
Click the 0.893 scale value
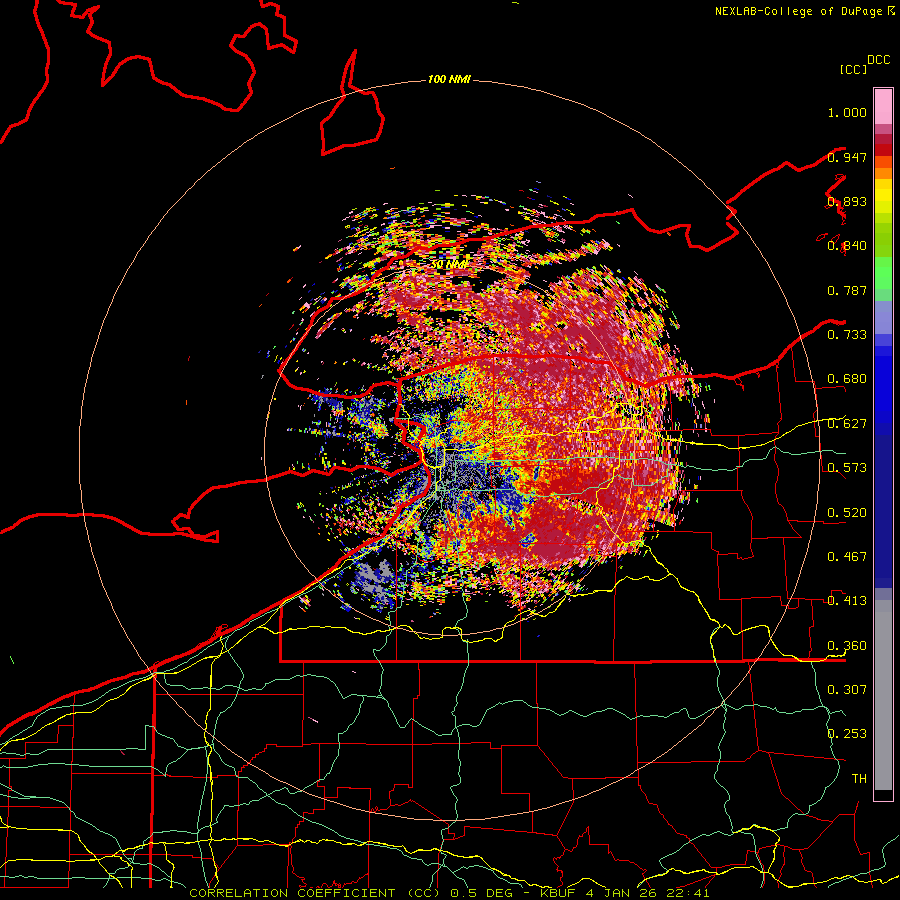pos(847,201)
